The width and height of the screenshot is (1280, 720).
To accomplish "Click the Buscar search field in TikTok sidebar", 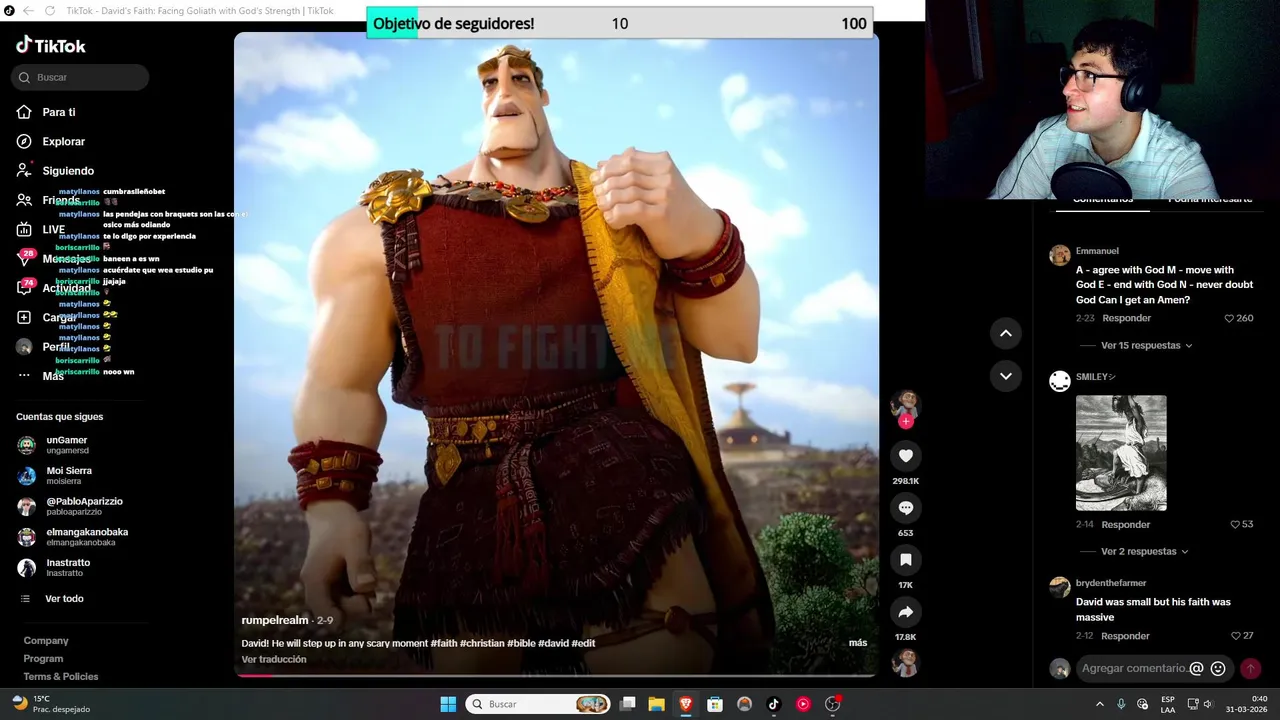I will 80,77.
